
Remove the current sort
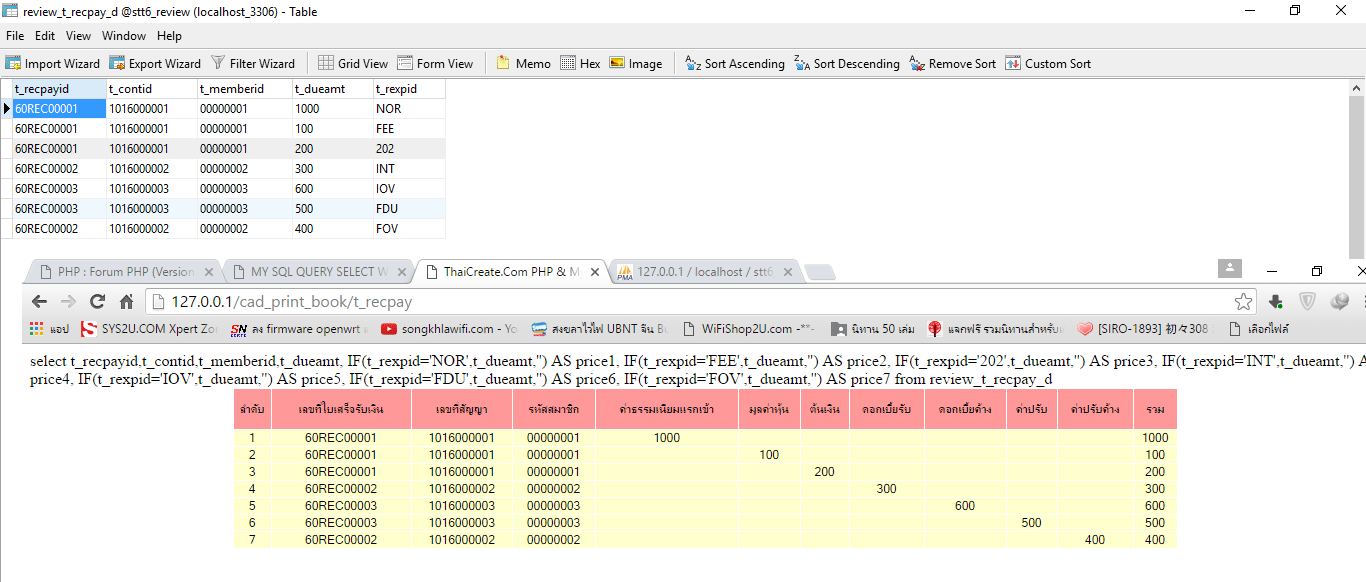pyautogui.click(x=952, y=63)
